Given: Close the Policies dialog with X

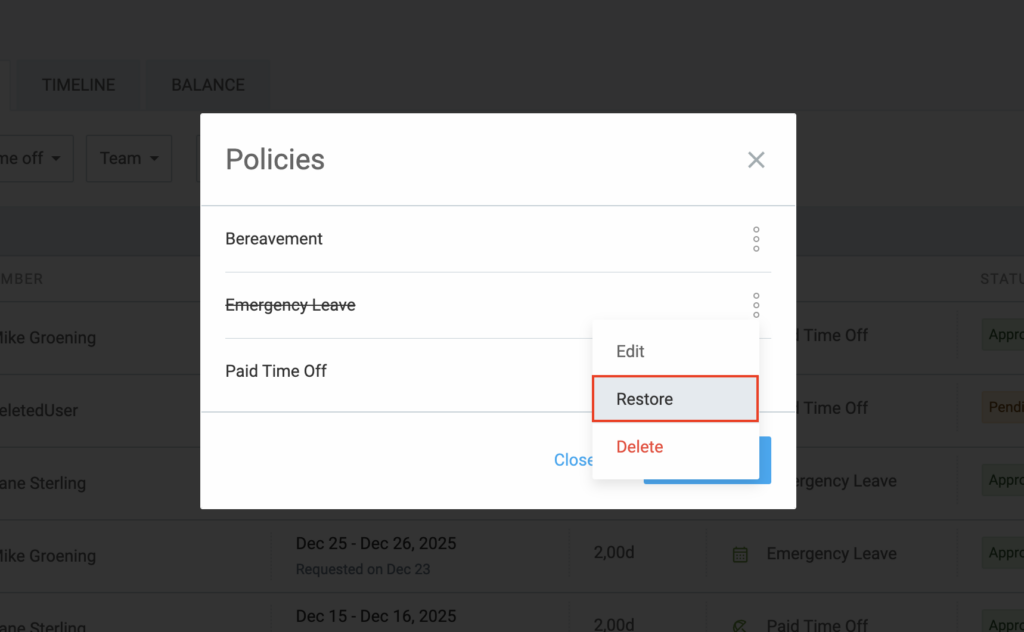Looking at the screenshot, I should tap(756, 160).
